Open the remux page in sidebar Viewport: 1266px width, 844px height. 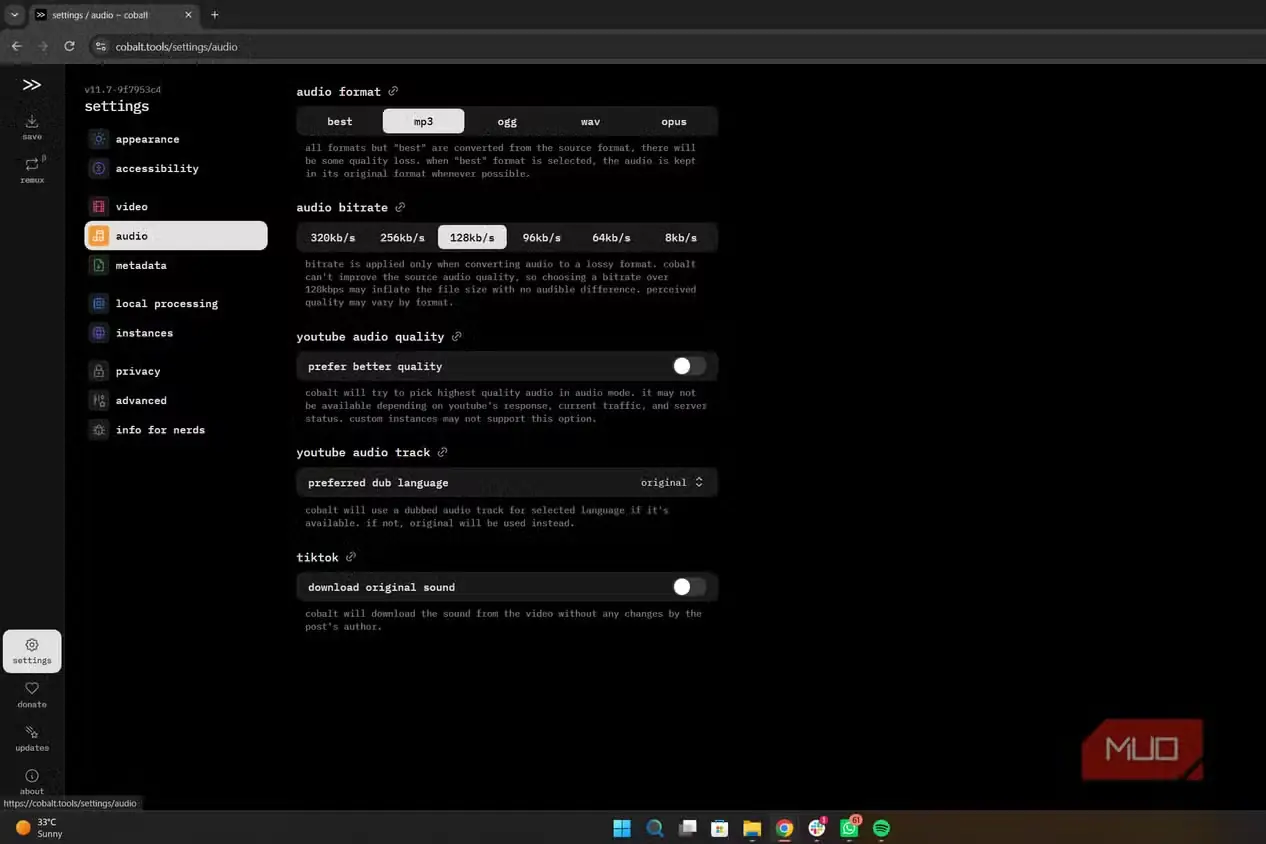click(x=32, y=170)
